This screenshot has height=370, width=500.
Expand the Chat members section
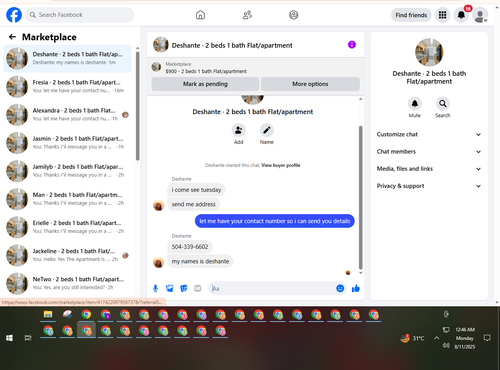[x=429, y=152]
